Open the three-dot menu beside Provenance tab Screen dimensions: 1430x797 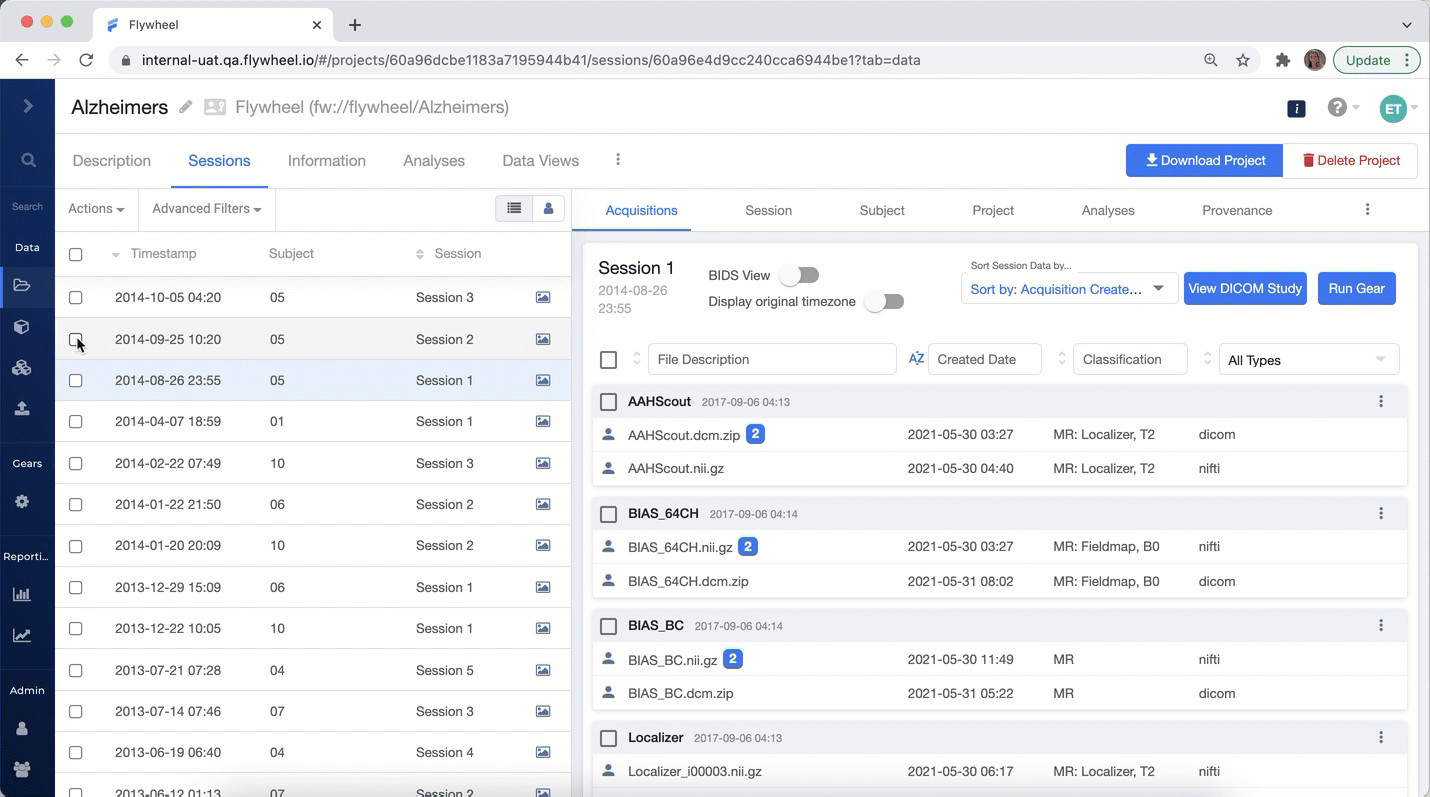pyautogui.click(x=1367, y=209)
